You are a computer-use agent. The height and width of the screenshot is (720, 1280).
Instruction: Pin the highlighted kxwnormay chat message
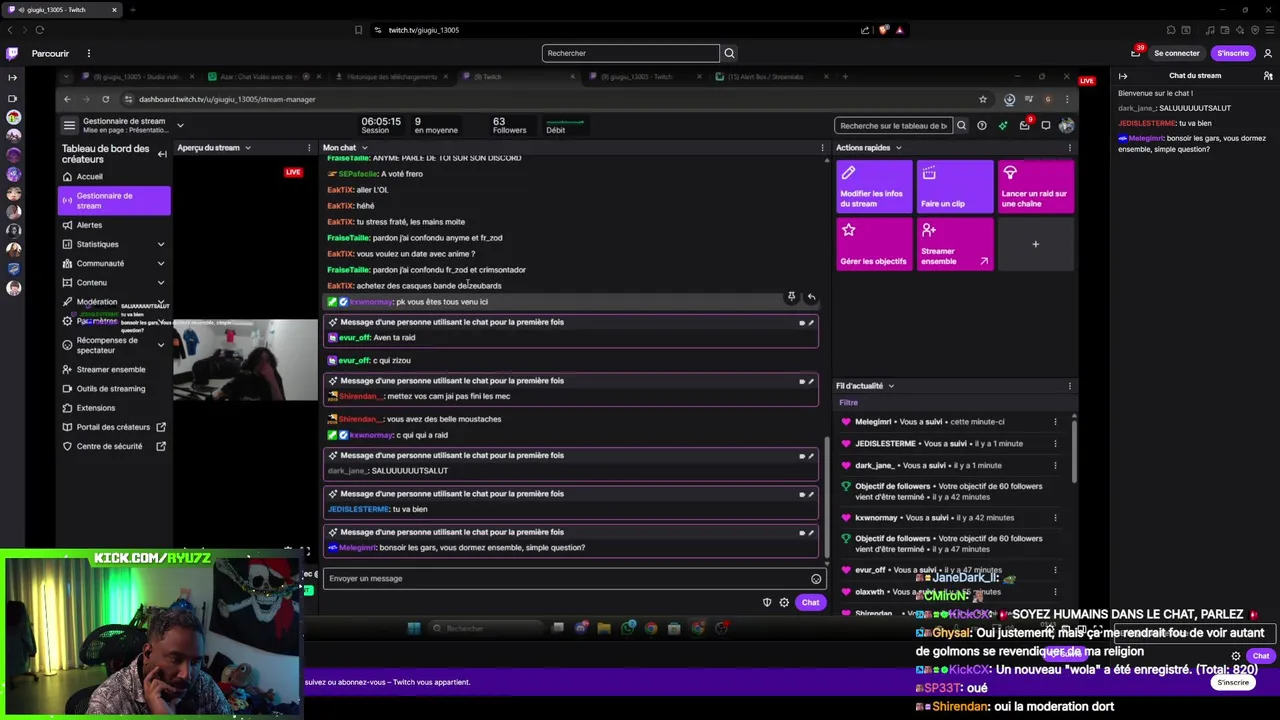pos(791,297)
